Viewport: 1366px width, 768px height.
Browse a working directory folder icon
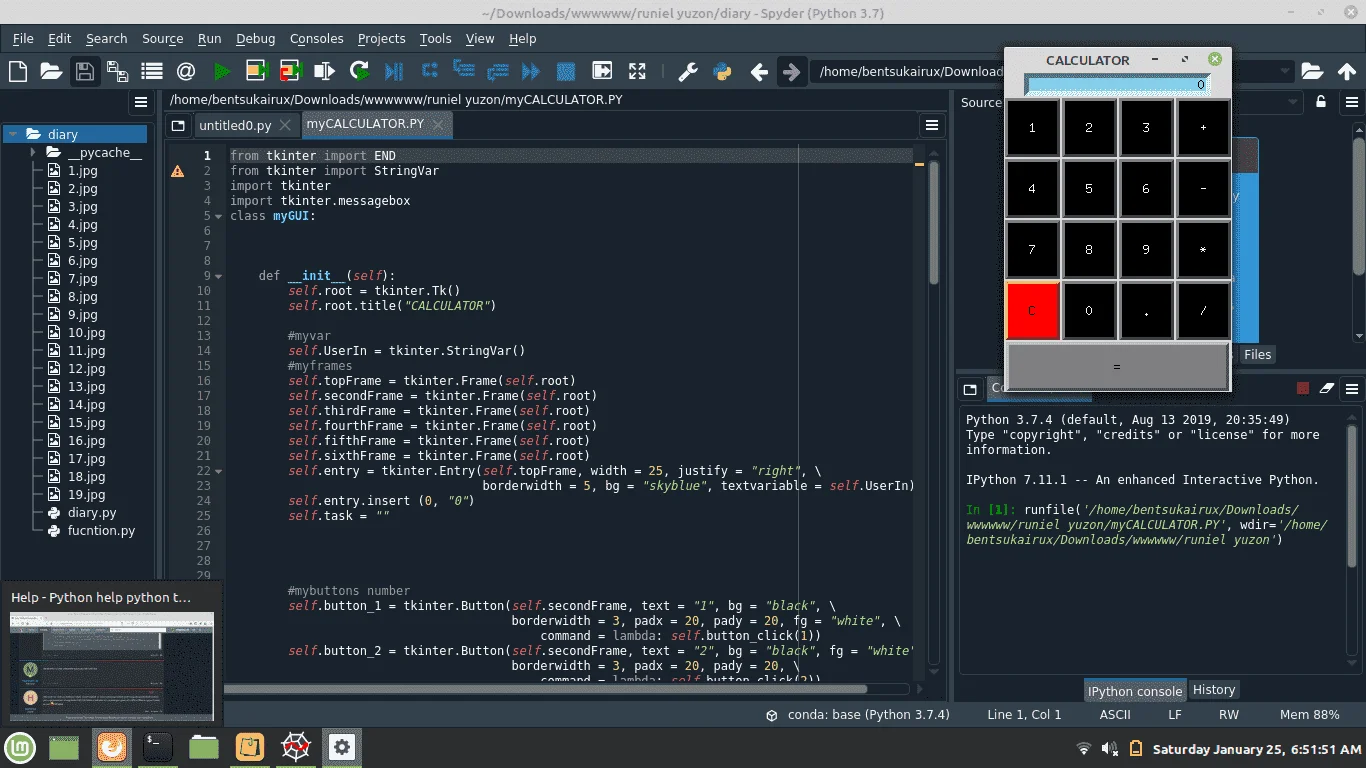1312,71
